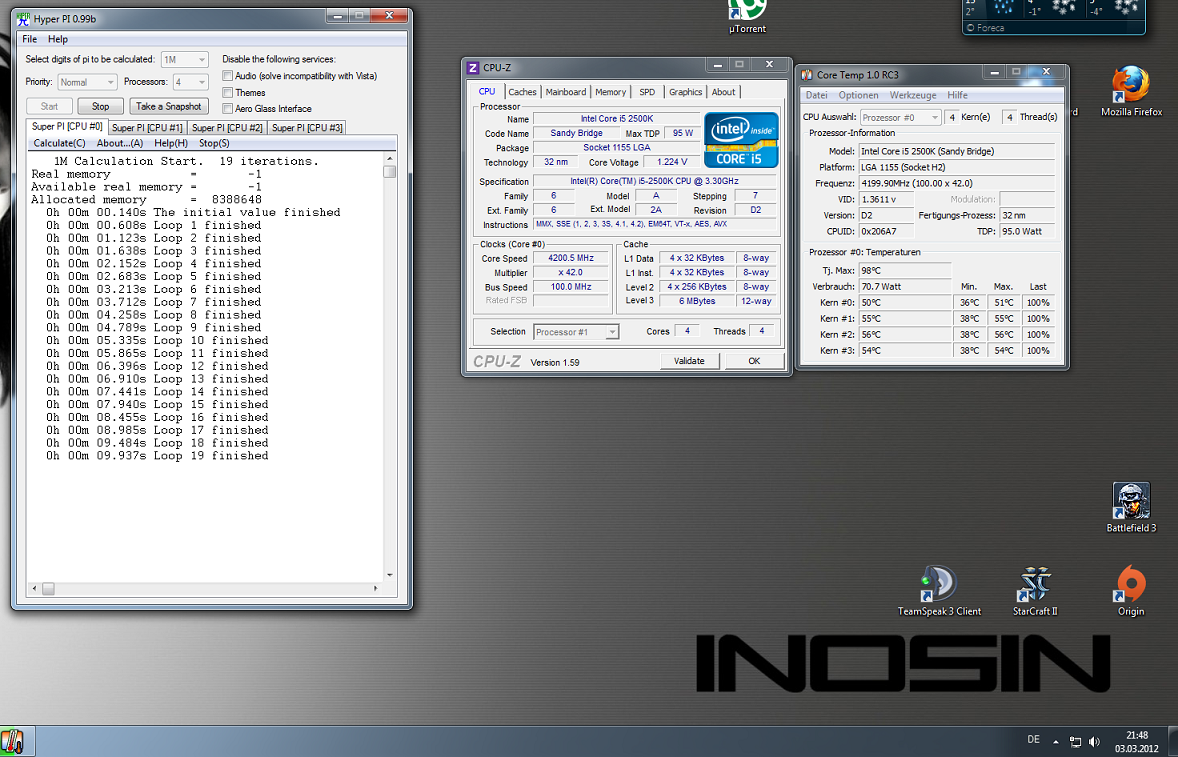1178x757 pixels.
Task: Open StarCraft II desktop shortcut
Action: pyautogui.click(x=1034, y=585)
